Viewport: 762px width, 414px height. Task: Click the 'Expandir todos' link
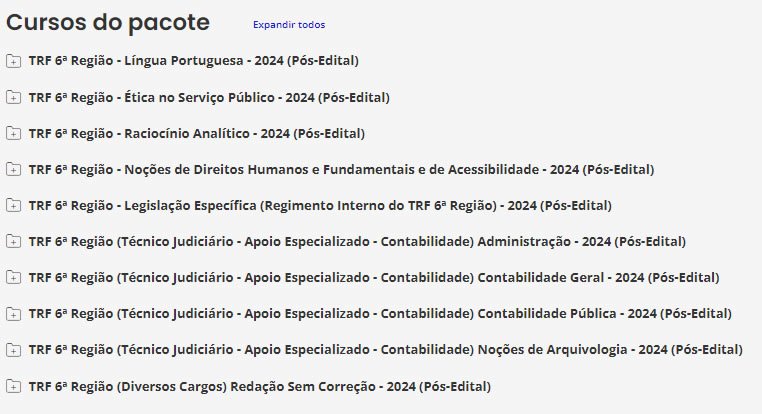pos(288,24)
